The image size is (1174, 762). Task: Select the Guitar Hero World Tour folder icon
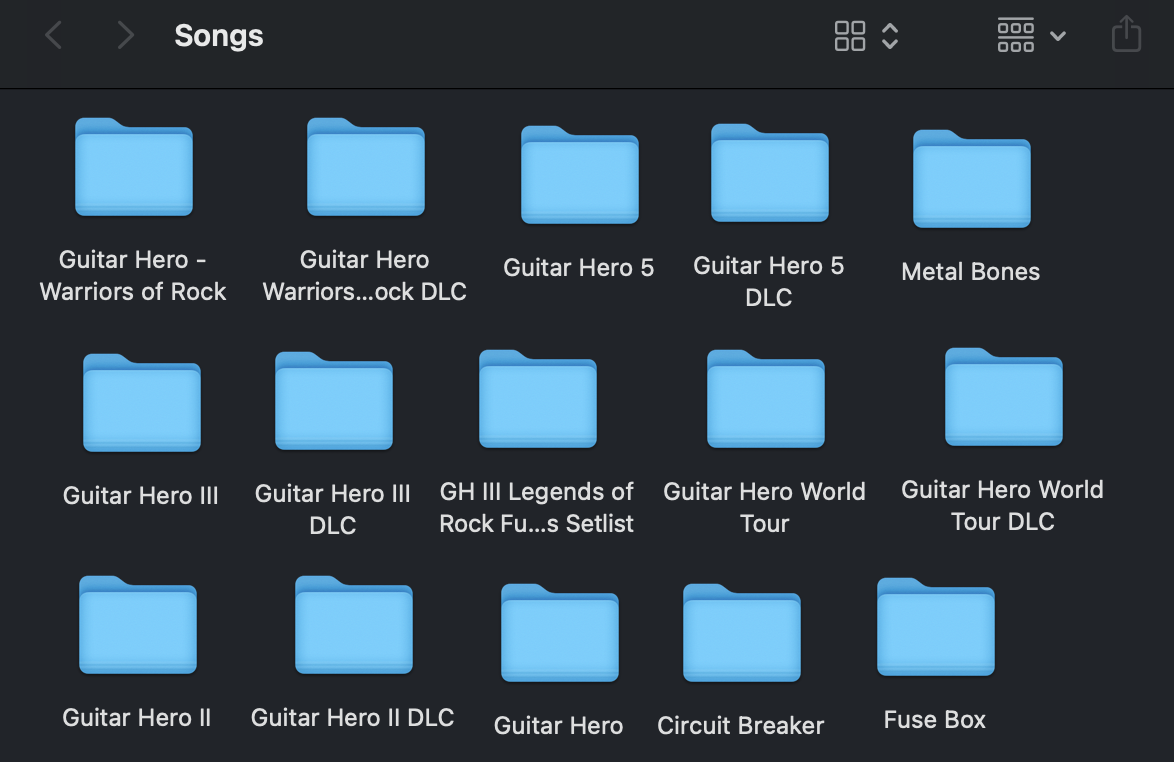click(766, 399)
